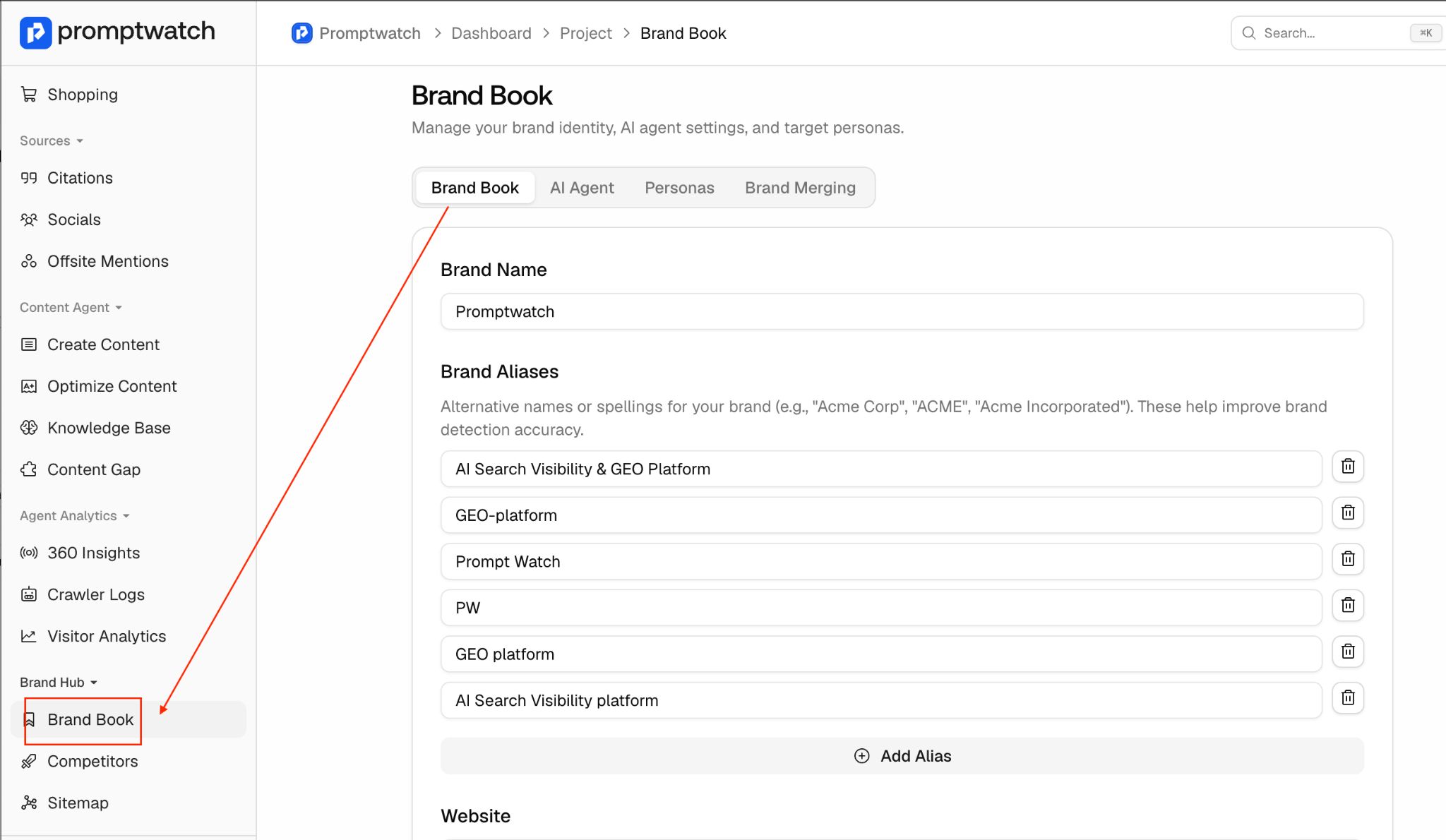Collapse the Content Agent section
The image size is (1446, 840).
[71, 307]
